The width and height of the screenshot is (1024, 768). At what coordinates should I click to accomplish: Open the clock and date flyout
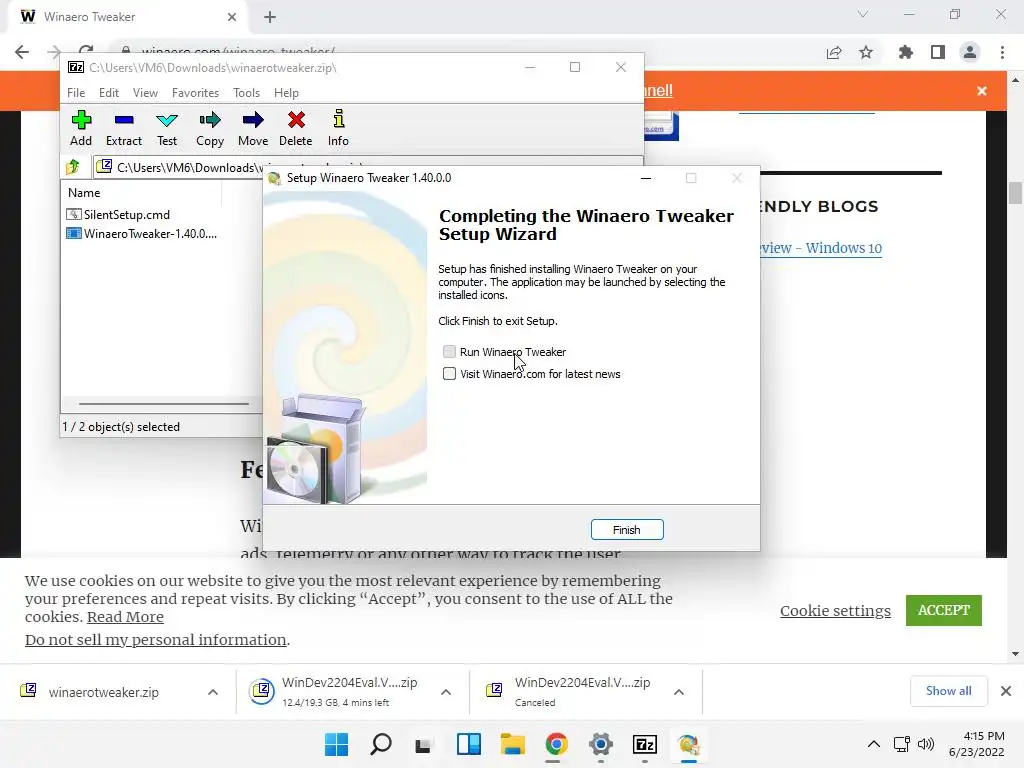977,744
